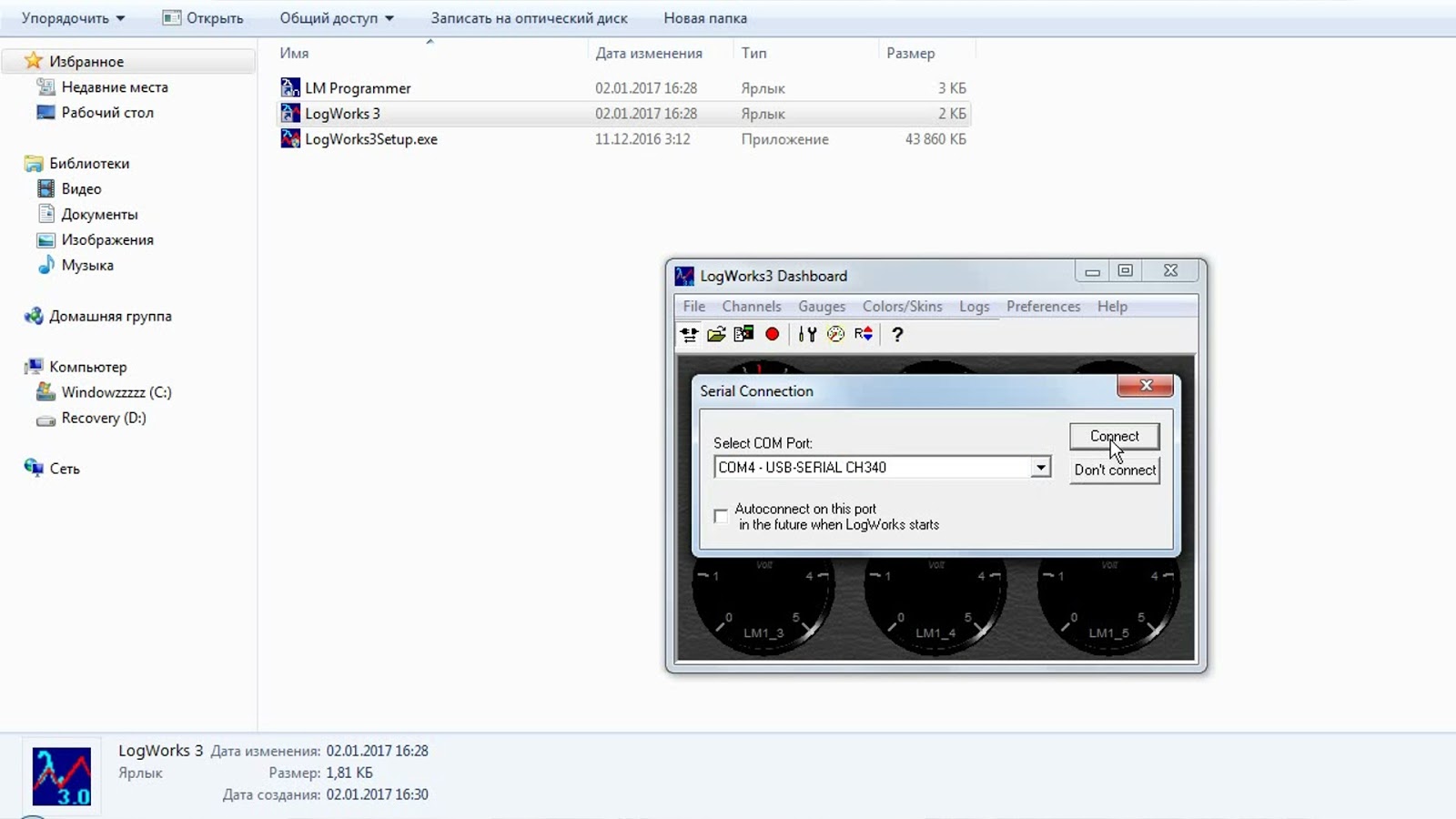The width and height of the screenshot is (1456, 819).
Task: Select the LM Programmer file name
Action: [358, 88]
